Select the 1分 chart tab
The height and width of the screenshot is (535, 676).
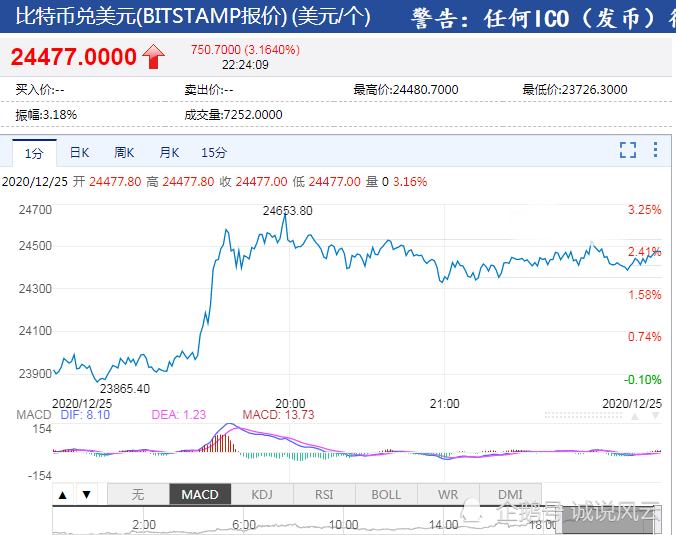coord(34,153)
